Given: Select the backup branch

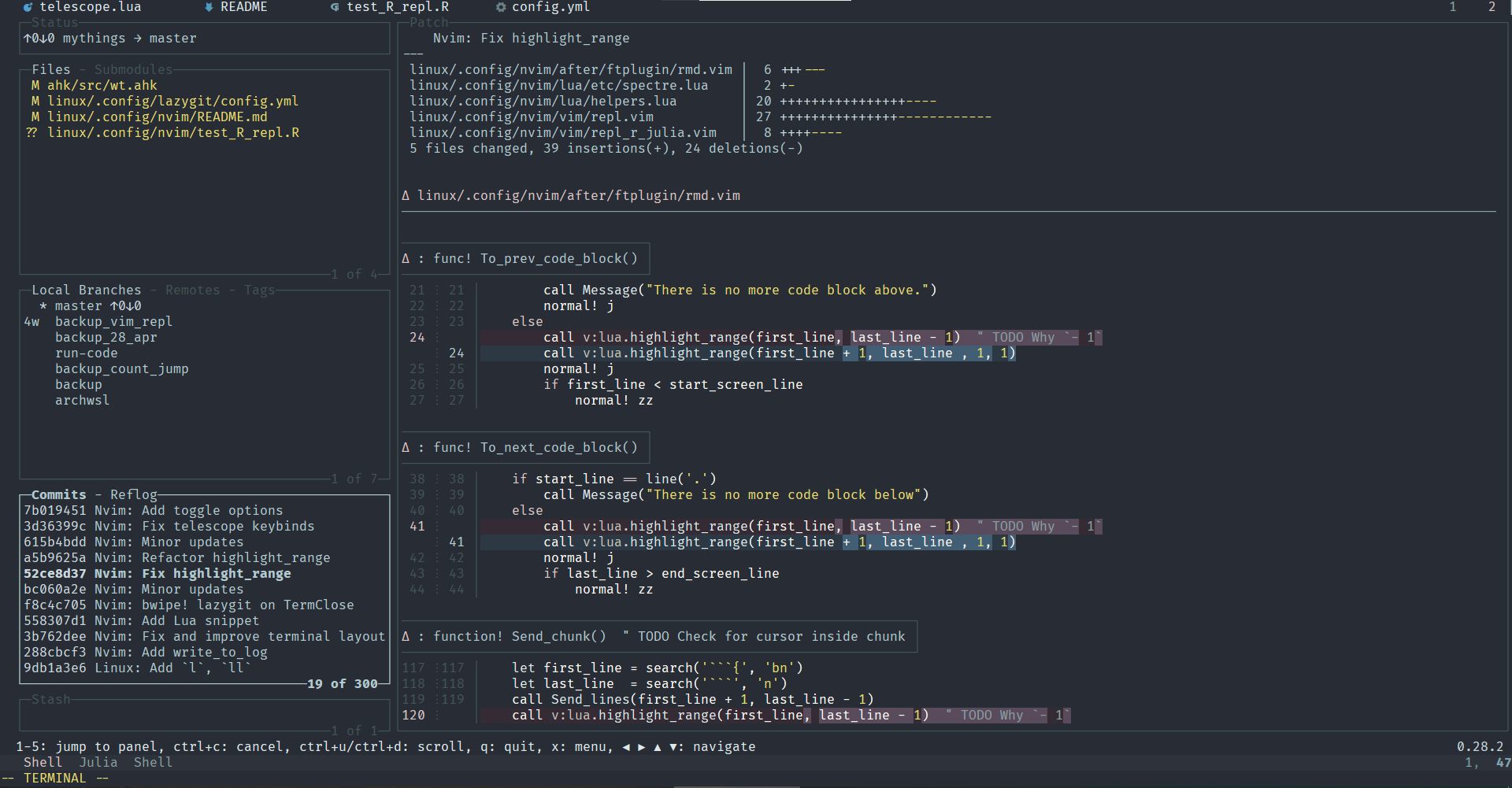Looking at the screenshot, I should click(205, 384).
